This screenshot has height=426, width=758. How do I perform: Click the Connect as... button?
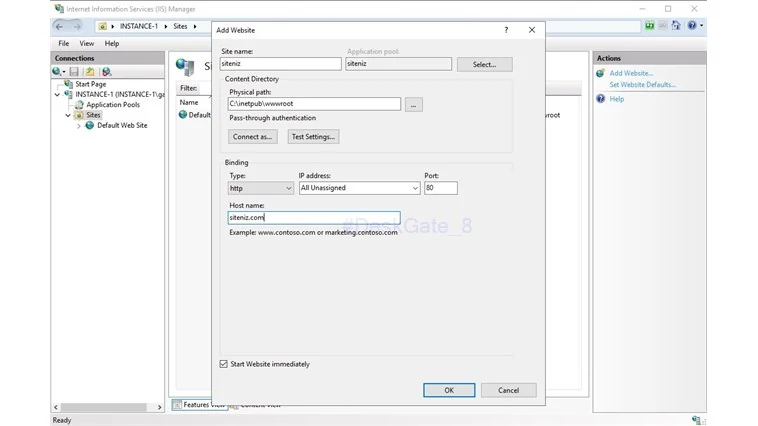252,137
